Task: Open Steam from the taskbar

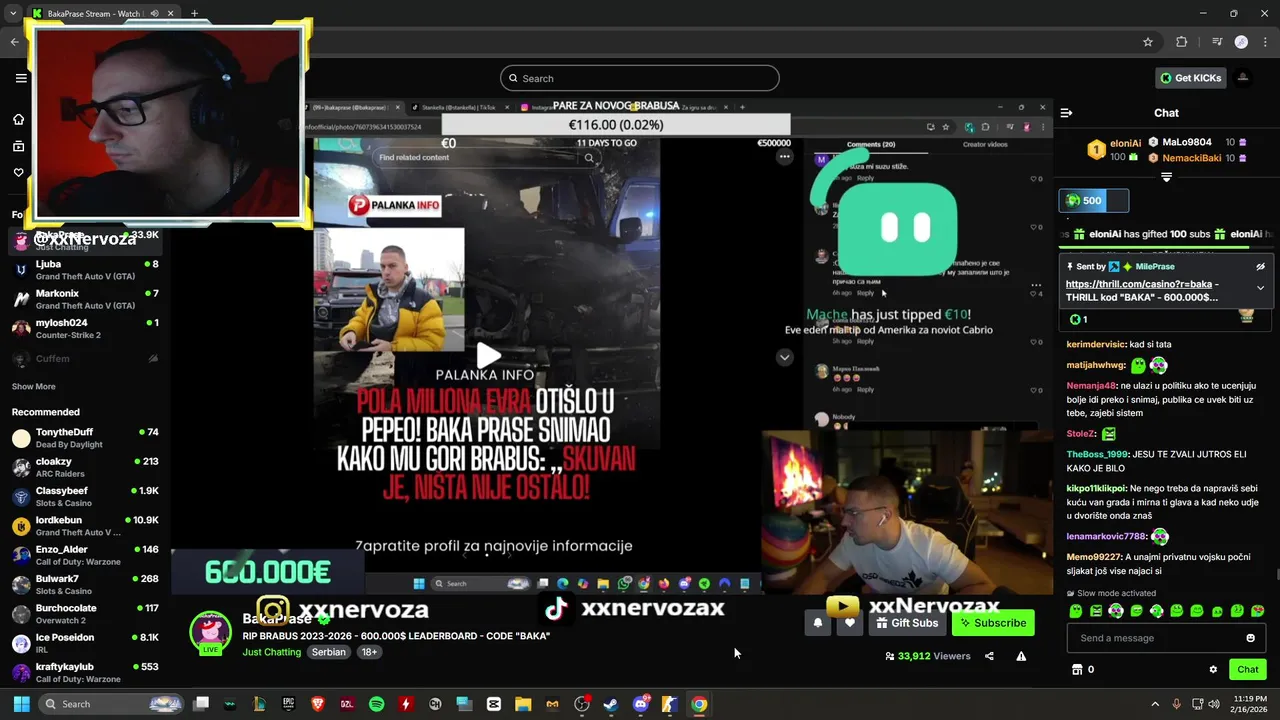Action: point(611,704)
